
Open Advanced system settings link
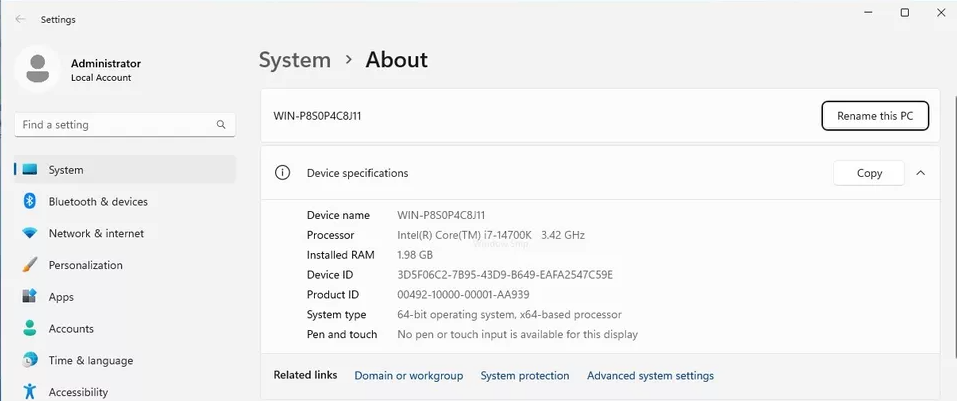click(x=651, y=376)
